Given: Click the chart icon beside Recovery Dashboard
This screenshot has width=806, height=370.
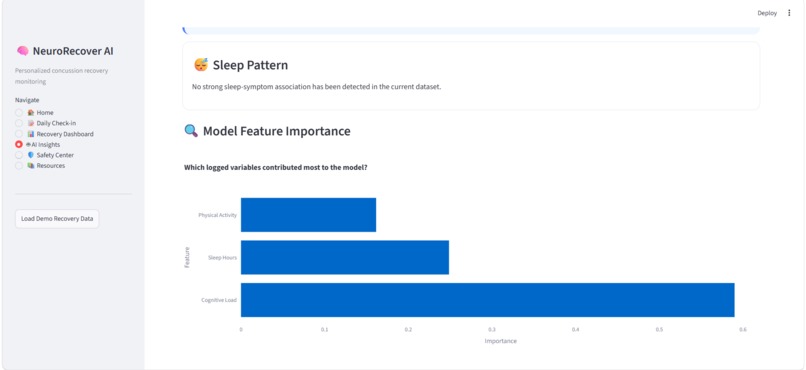Looking at the screenshot, I should [x=31, y=134].
